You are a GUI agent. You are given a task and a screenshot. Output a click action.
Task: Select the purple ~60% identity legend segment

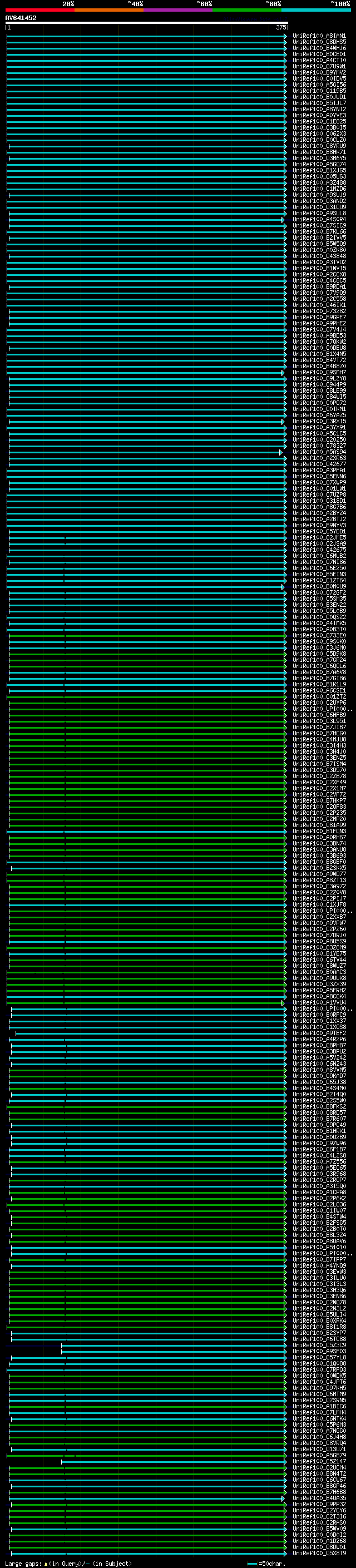click(177, 10)
